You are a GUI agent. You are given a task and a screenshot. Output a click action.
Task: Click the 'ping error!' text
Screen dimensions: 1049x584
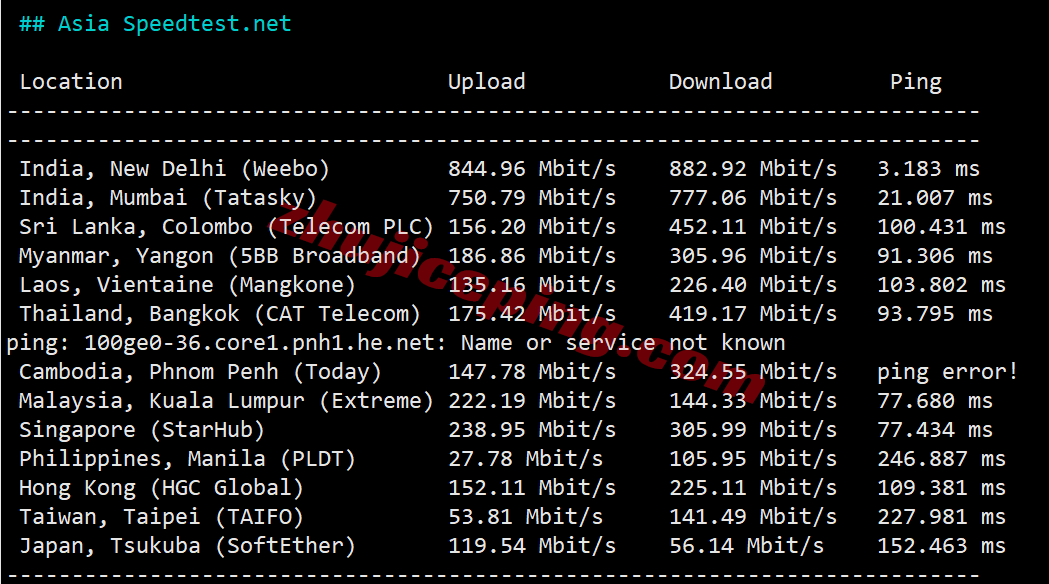[x=947, y=372]
